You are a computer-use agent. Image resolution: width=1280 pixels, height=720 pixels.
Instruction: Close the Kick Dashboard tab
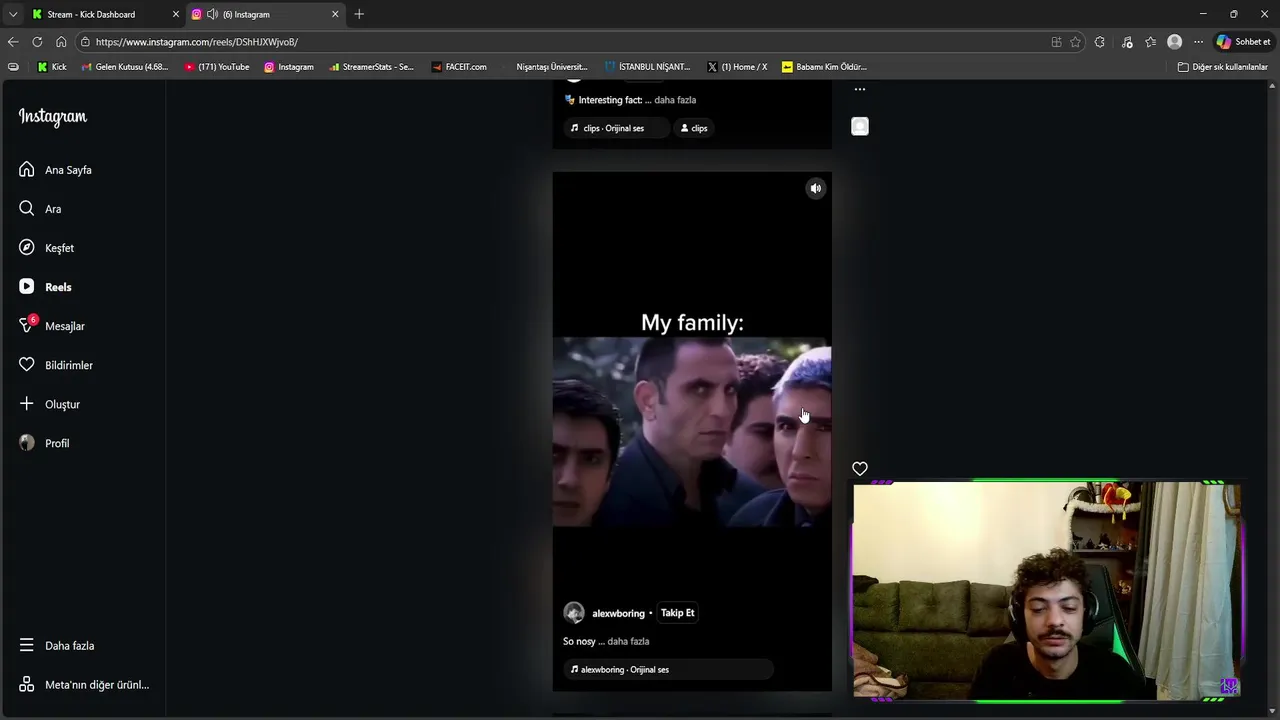pyautogui.click(x=176, y=14)
